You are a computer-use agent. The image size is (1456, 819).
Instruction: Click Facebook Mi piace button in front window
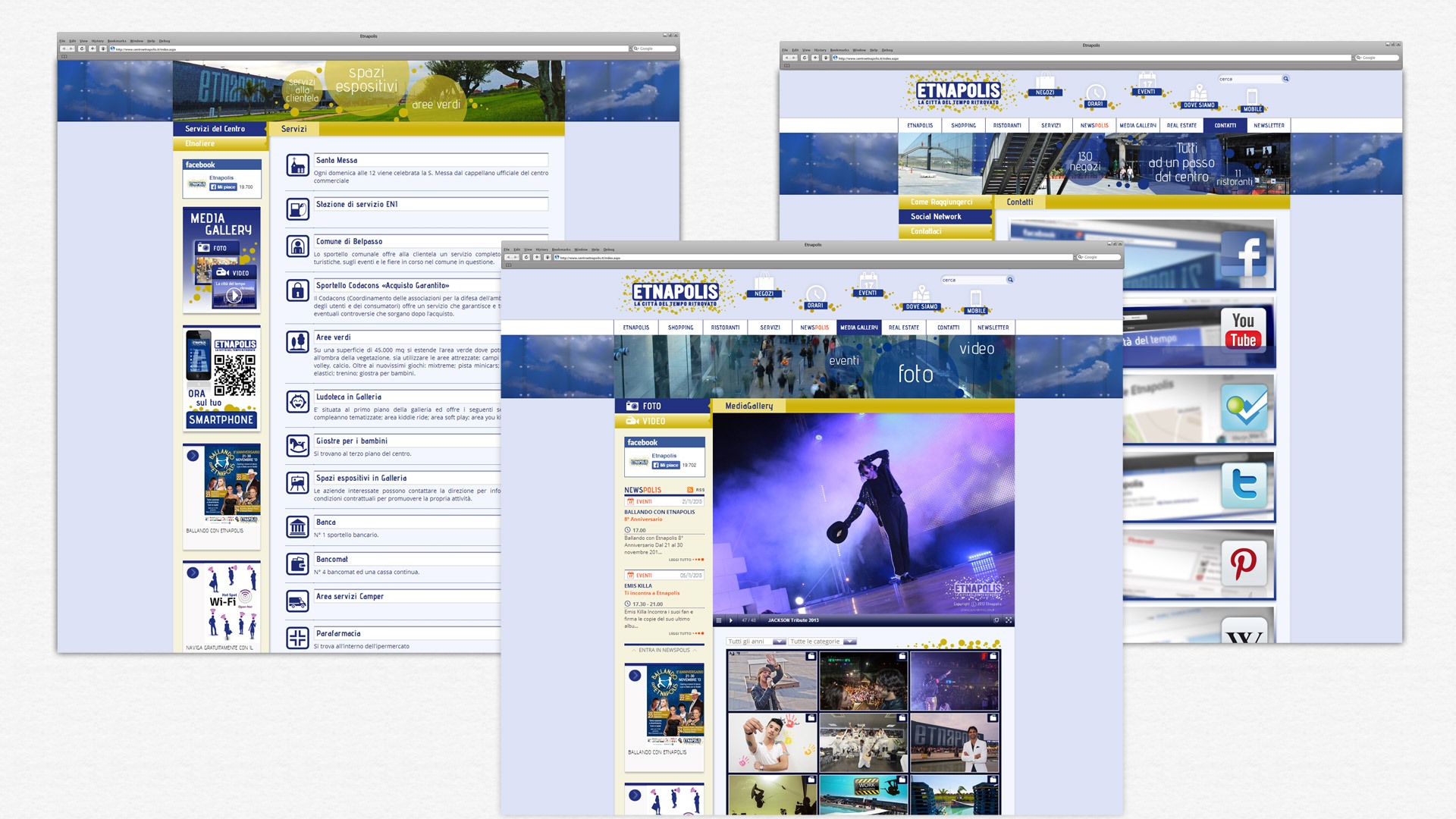pyautogui.click(x=665, y=465)
